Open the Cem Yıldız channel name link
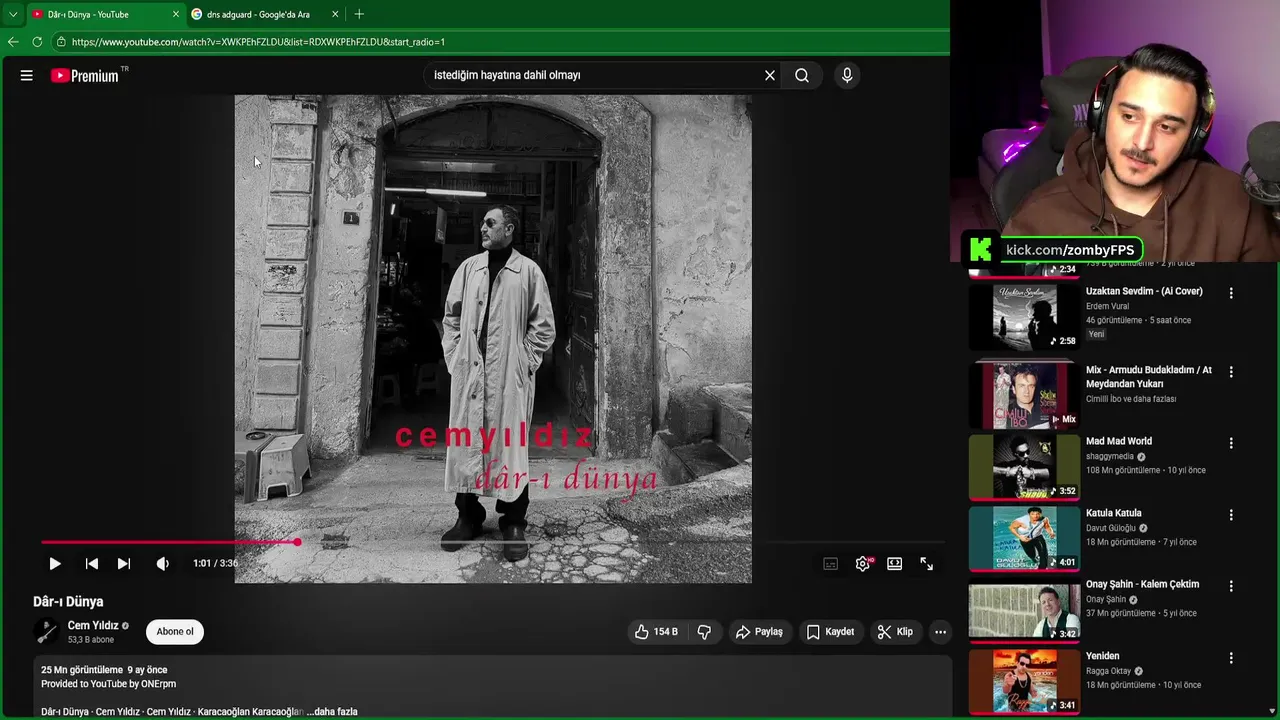 [x=93, y=626]
